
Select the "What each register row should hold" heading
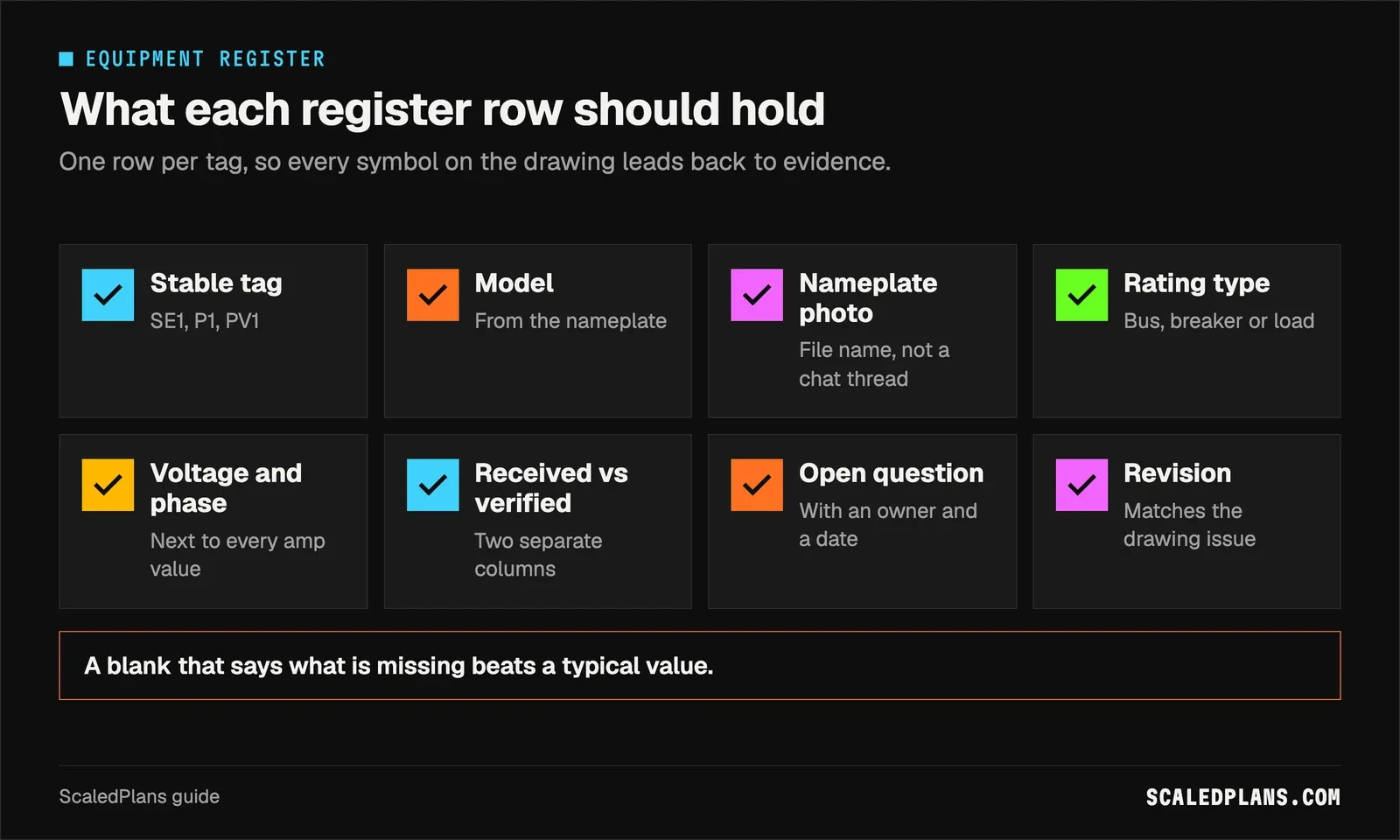pos(443,109)
